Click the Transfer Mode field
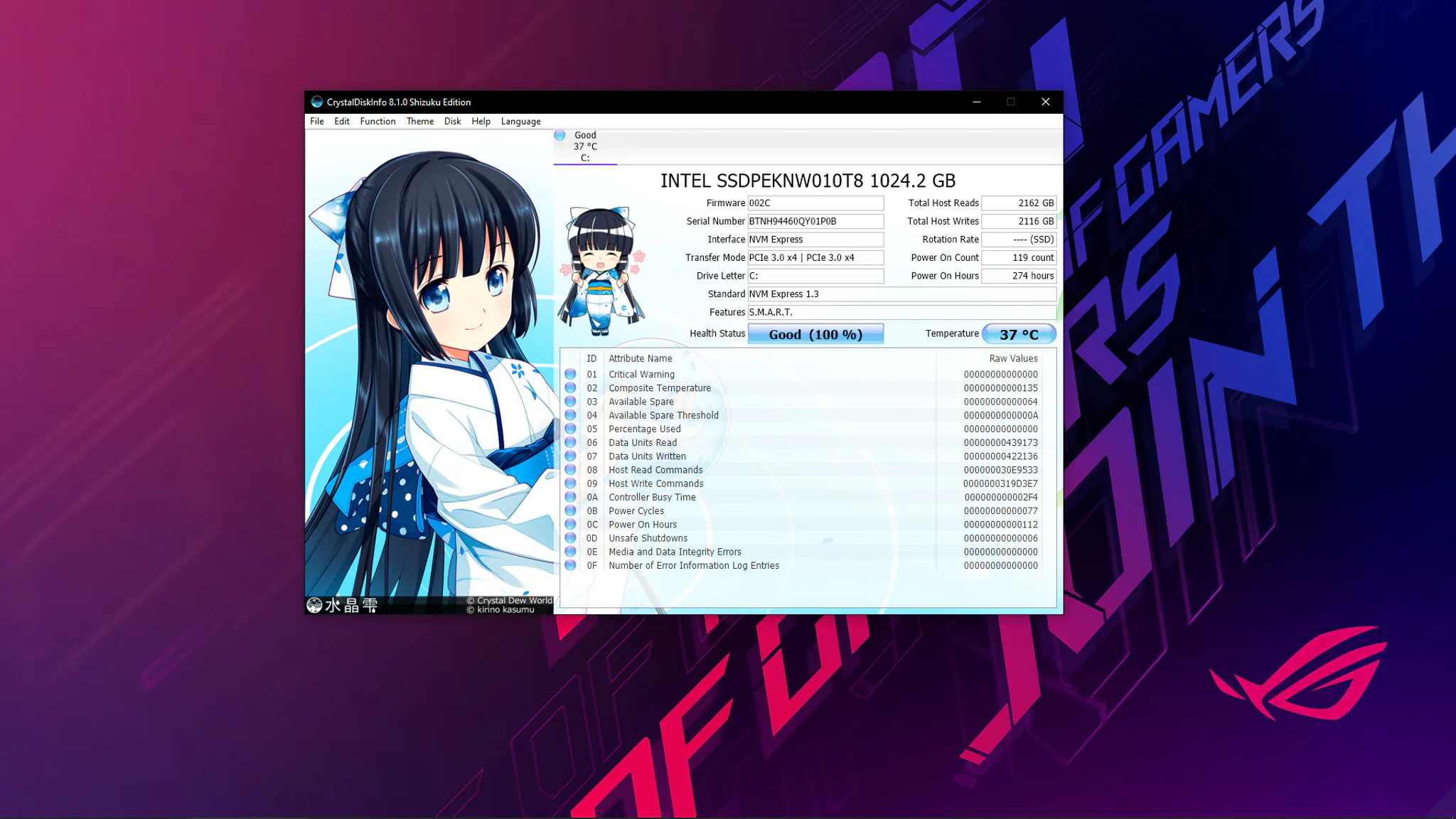This screenshot has width=1456, height=819. tap(815, 258)
